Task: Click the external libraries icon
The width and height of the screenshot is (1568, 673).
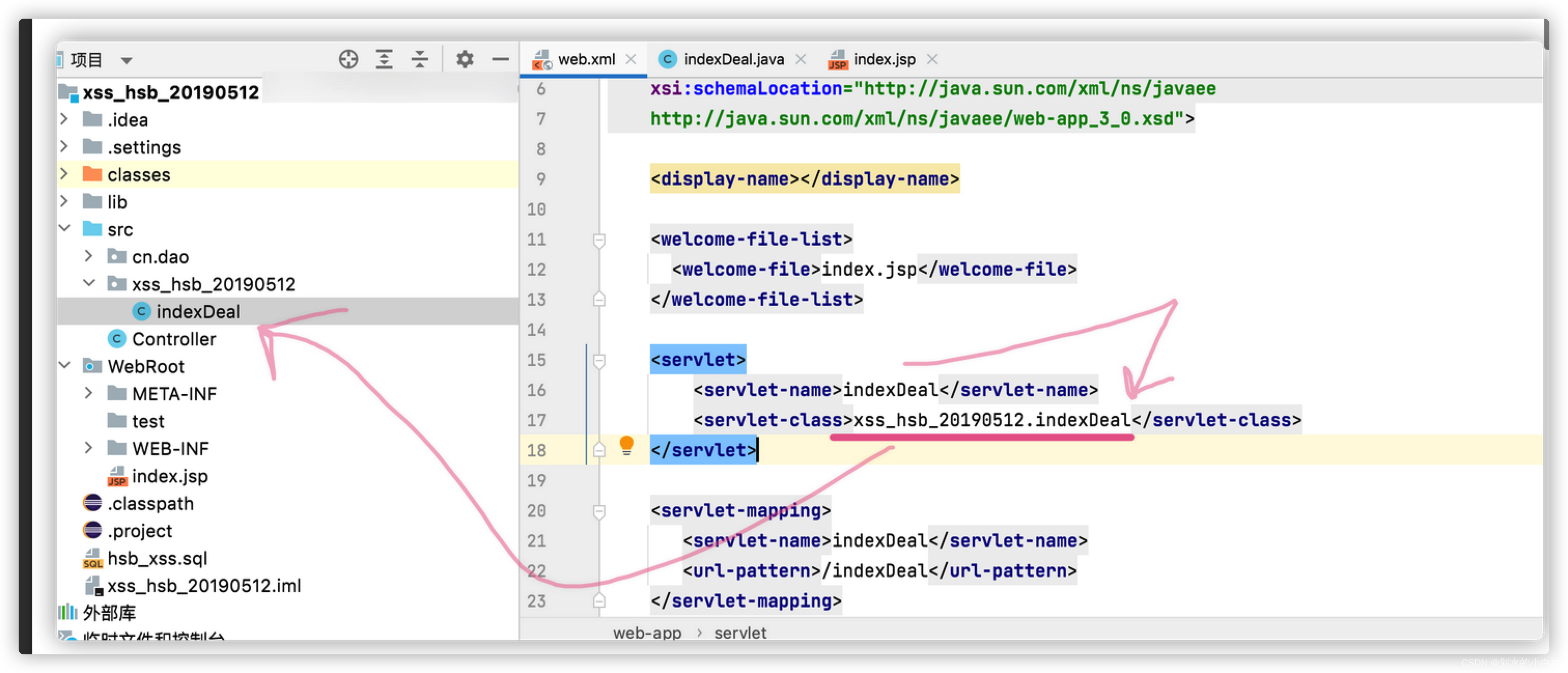Action: (x=67, y=611)
